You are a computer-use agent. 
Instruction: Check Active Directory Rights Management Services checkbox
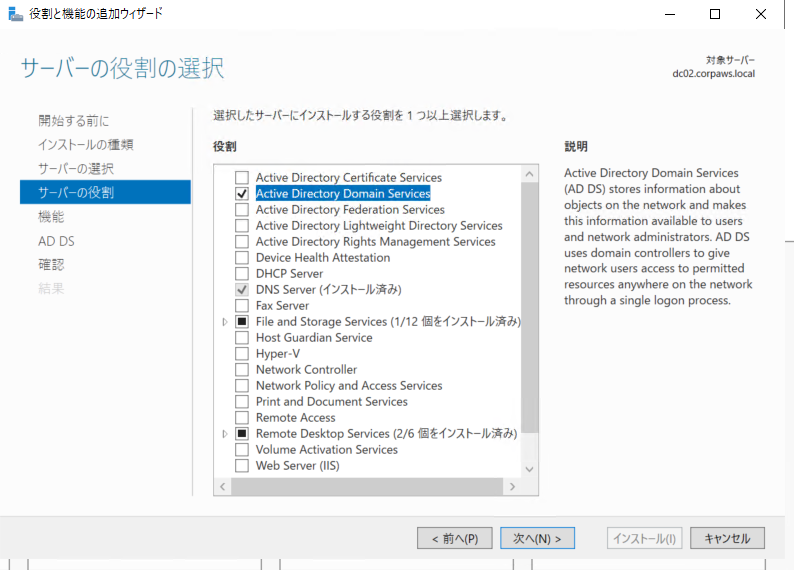pyautogui.click(x=242, y=241)
